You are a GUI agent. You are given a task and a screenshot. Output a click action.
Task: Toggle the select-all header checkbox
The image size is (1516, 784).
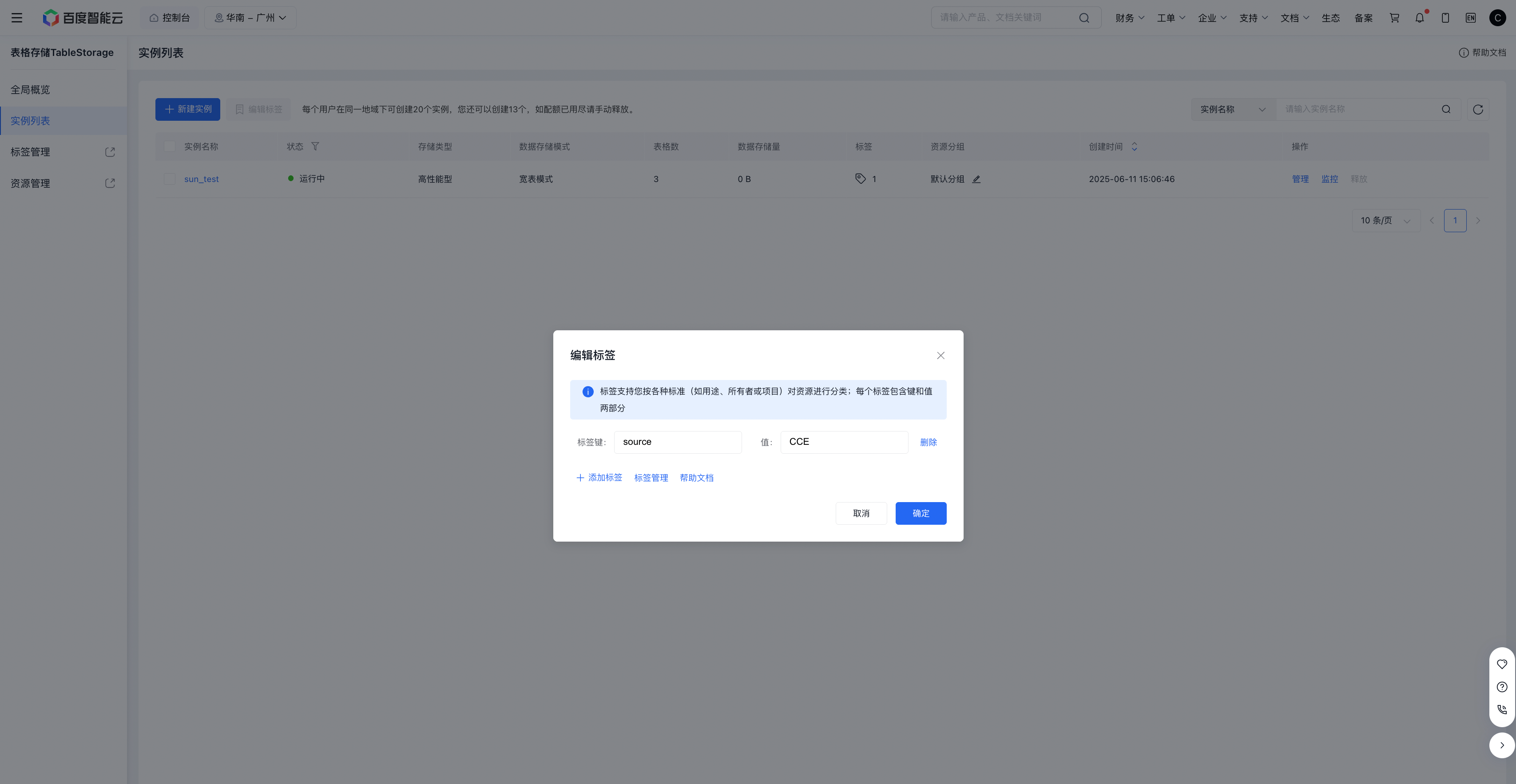coord(170,147)
